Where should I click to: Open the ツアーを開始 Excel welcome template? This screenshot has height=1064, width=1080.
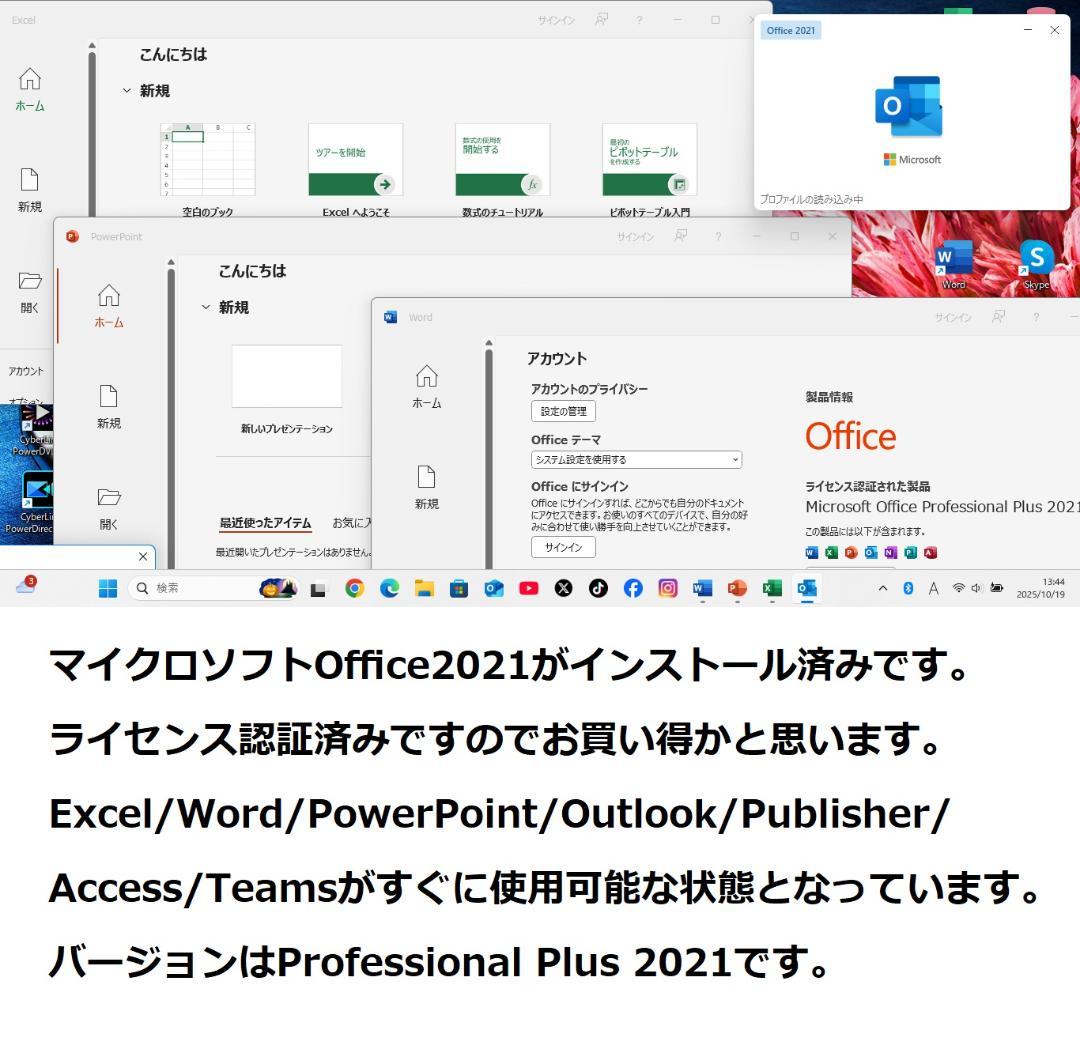click(355, 169)
